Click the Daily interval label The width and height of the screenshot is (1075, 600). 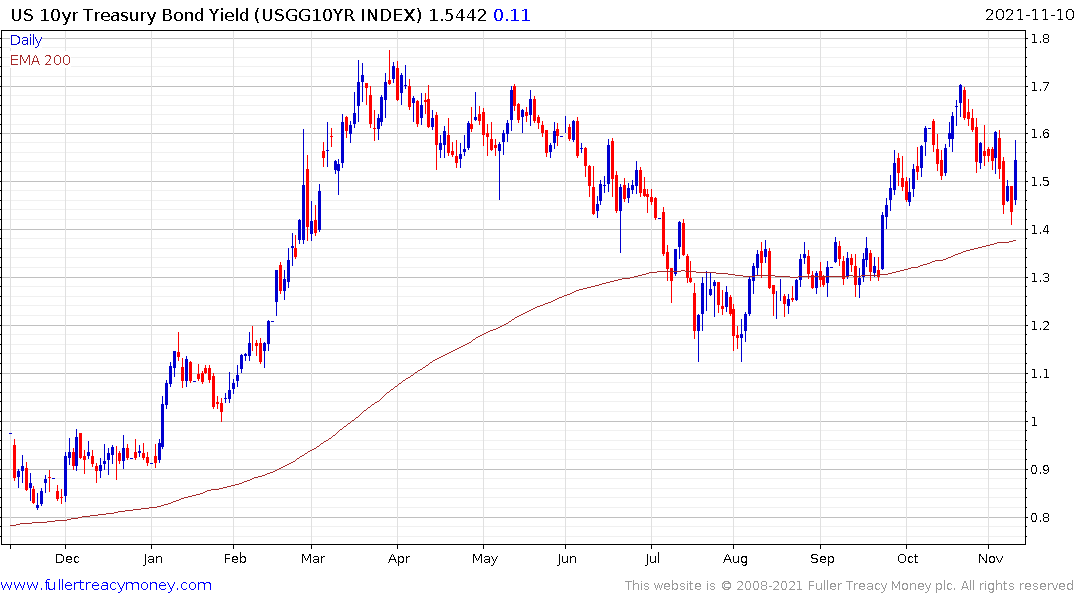coord(26,40)
